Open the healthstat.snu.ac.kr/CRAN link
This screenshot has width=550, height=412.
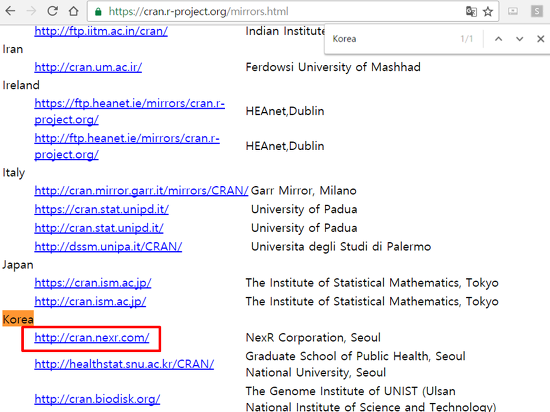tap(124, 364)
